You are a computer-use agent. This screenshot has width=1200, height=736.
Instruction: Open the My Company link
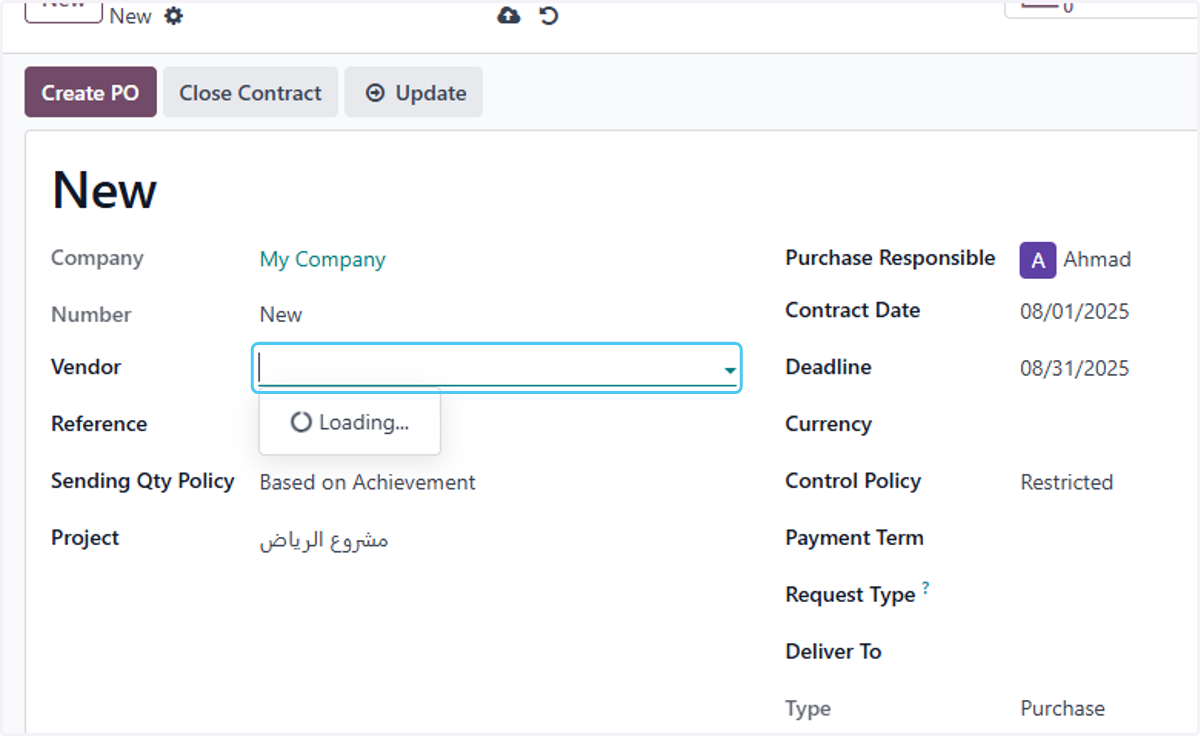[322, 259]
